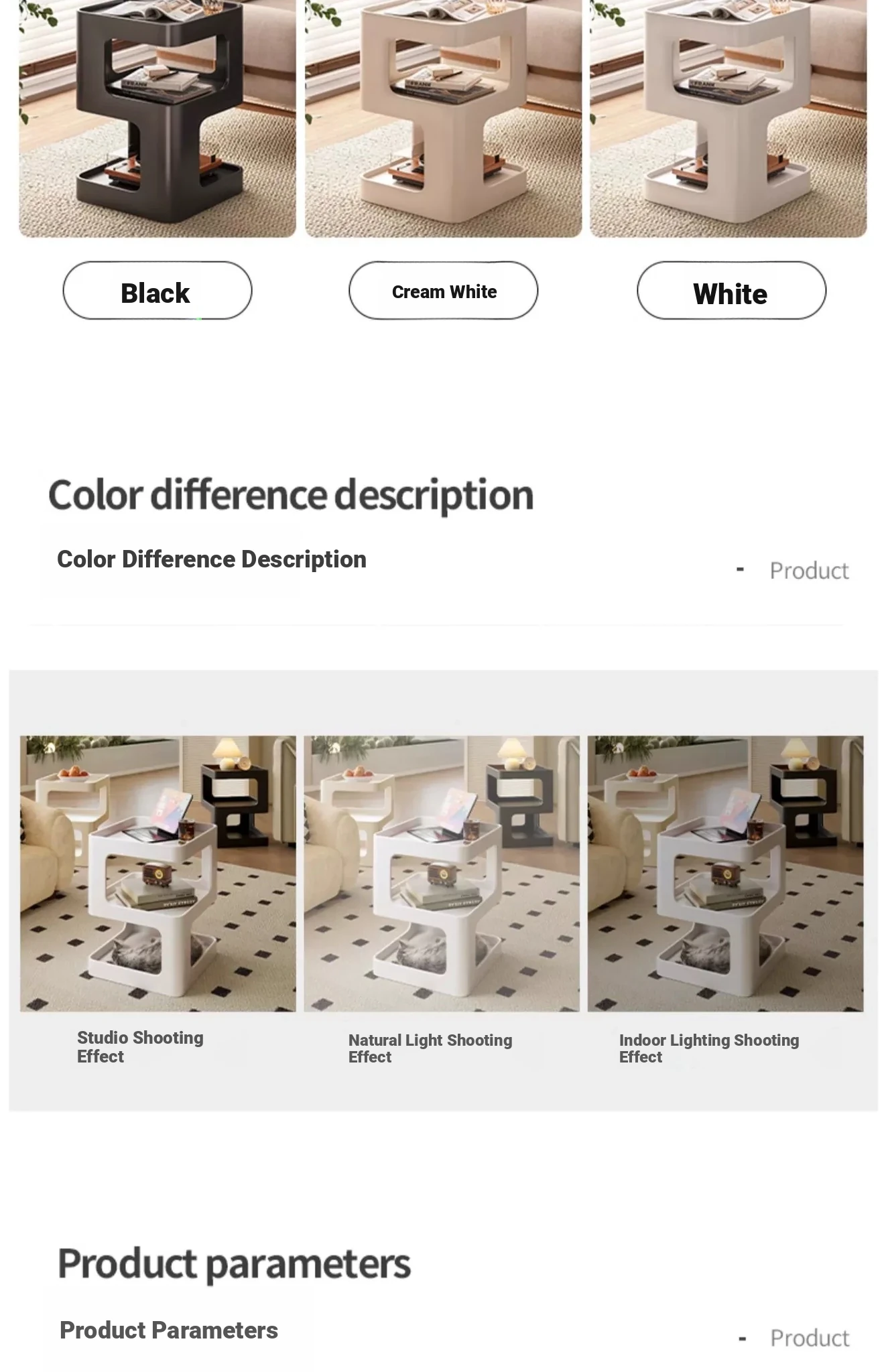Click the Natural Light Shooting Effect caption
The height and width of the screenshot is (1372, 886).
[x=430, y=1048]
